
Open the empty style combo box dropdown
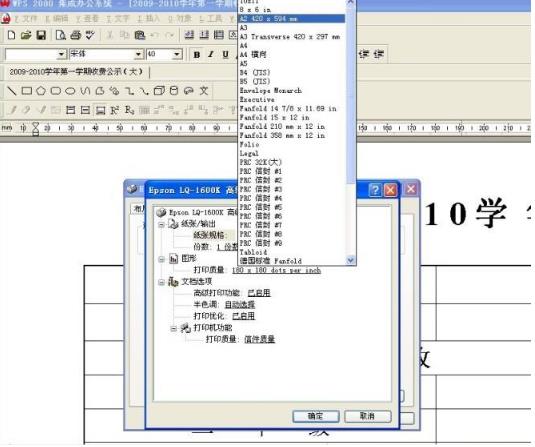61,54
